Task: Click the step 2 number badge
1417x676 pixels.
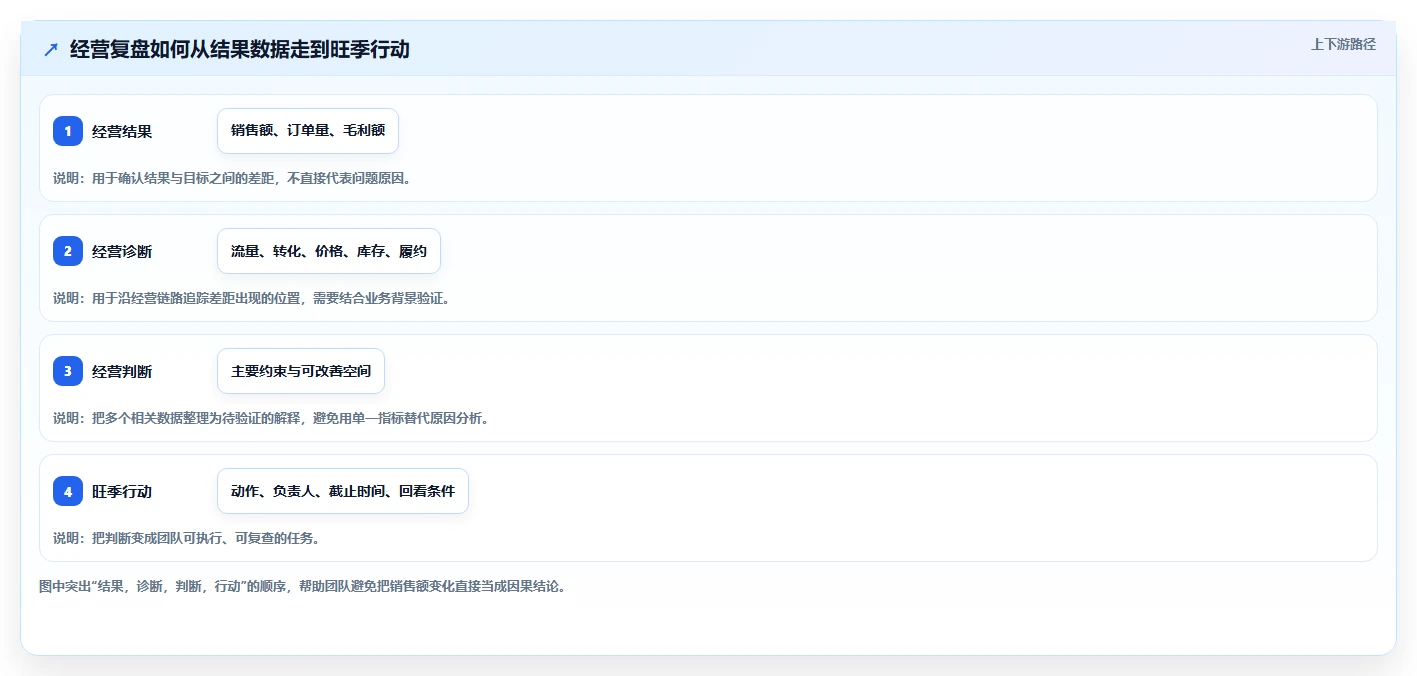Action: 68,251
